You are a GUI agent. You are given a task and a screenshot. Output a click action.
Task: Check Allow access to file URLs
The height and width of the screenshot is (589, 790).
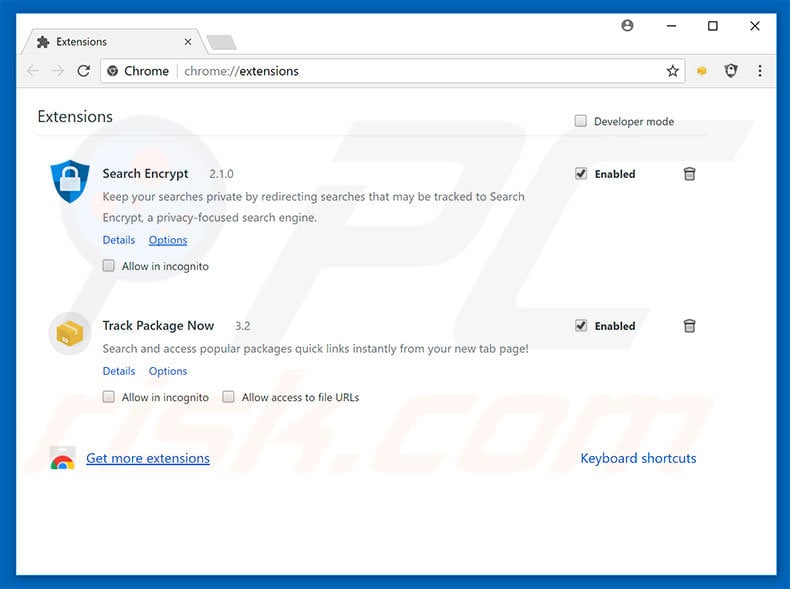pyautogui.click(x=228, y=397)
